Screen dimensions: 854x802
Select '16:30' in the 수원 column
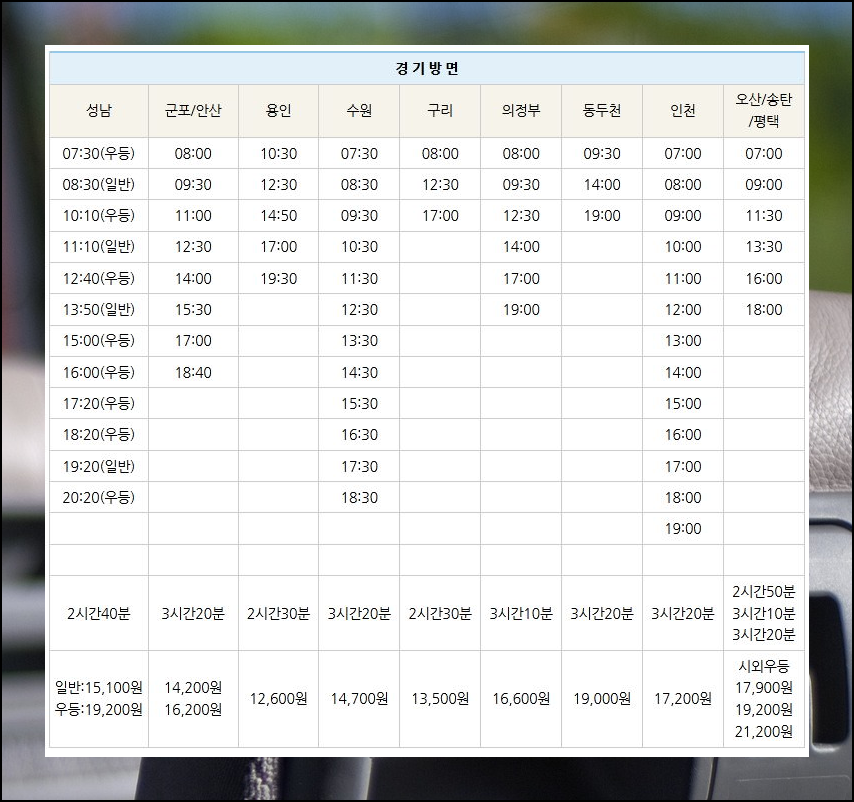359,434
